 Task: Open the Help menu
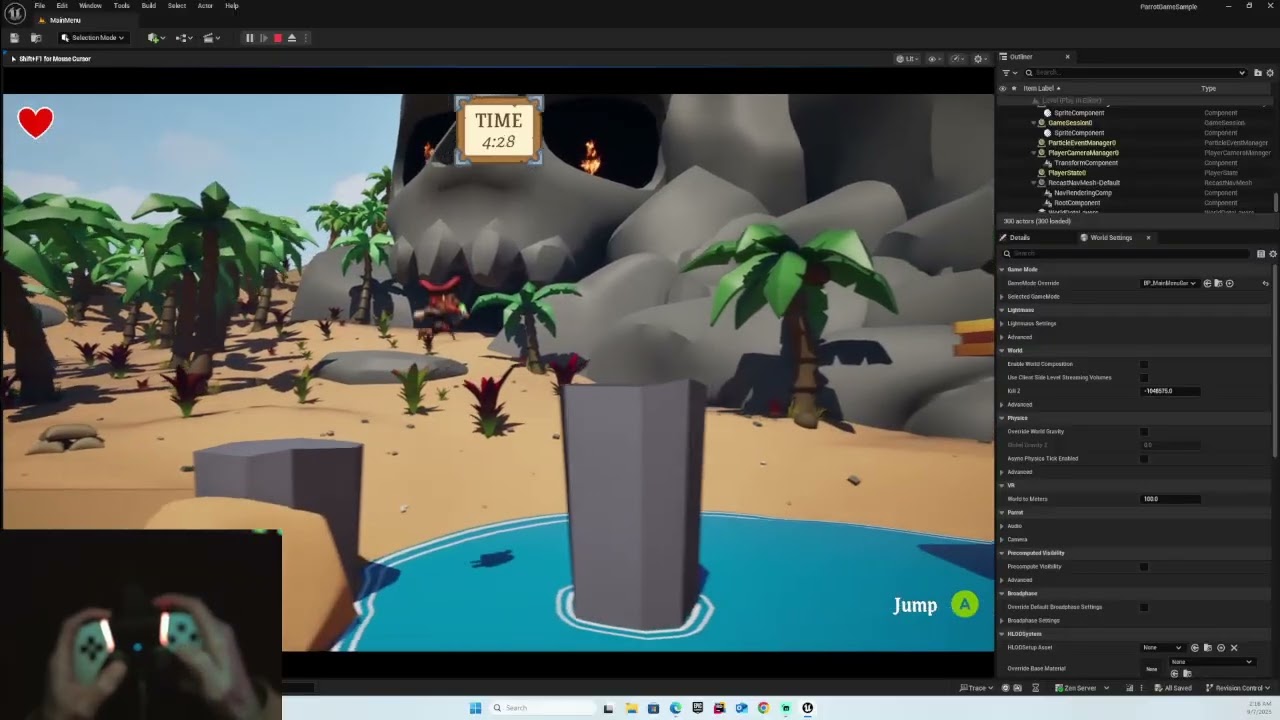pos(232,6)
